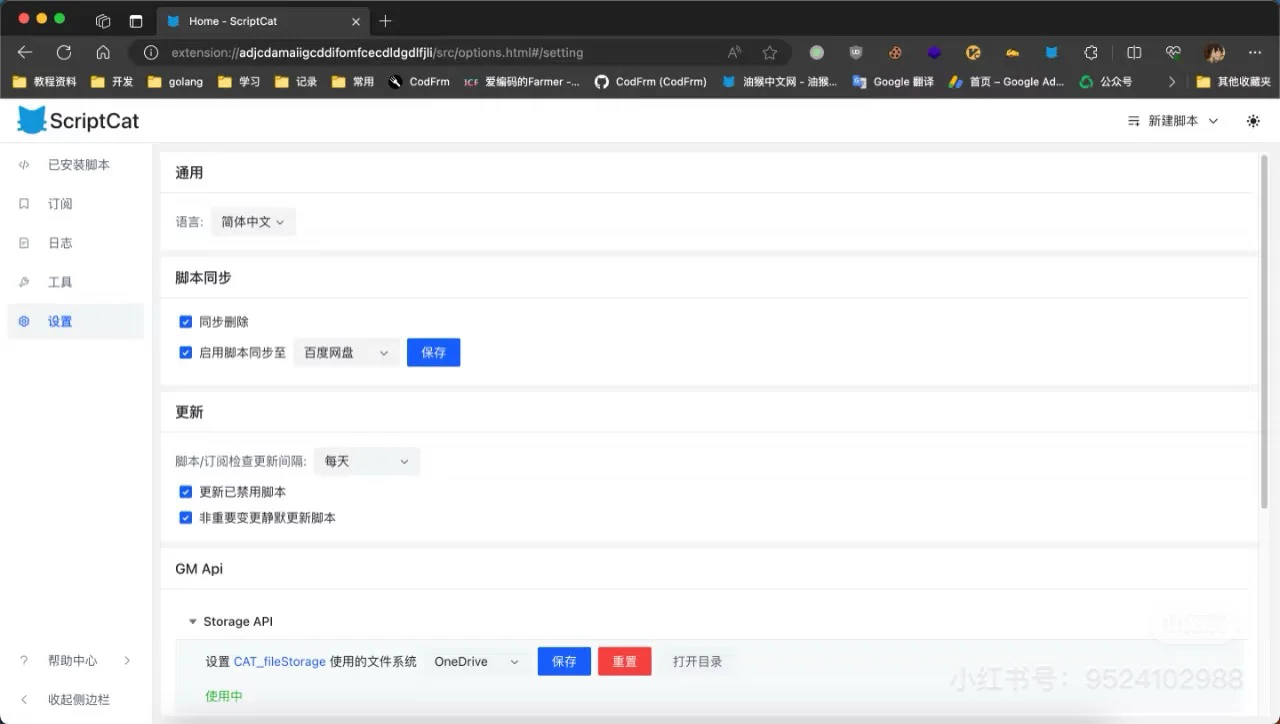Open the 公众号 bookmark
This screenshot has width=1280, height=724.
1106,82
